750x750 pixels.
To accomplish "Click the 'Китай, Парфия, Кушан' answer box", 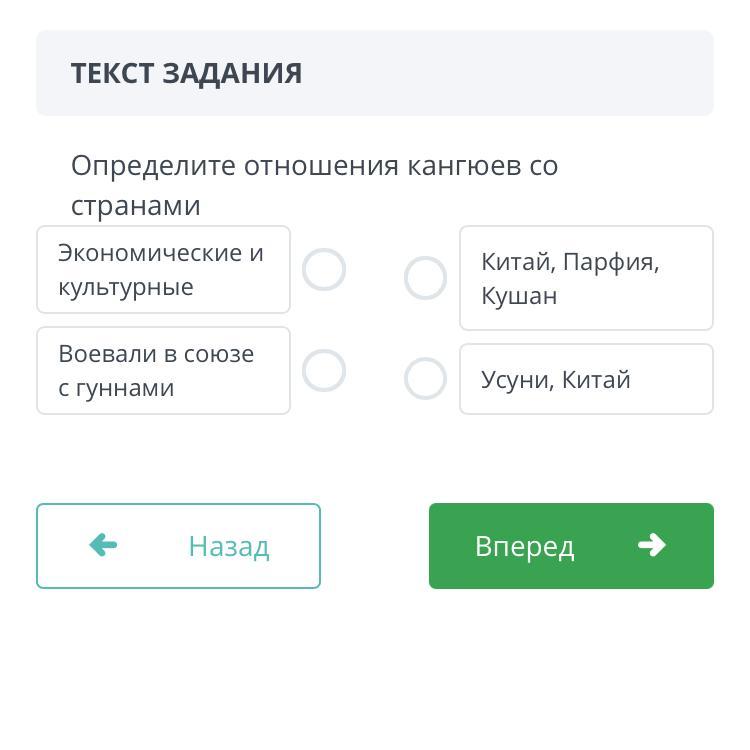I will point(586,278).
